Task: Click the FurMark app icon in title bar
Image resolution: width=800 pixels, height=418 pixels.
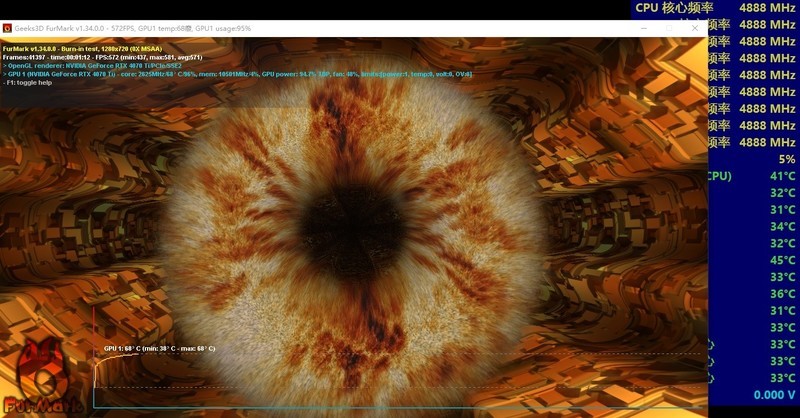Action: point(7,29)
